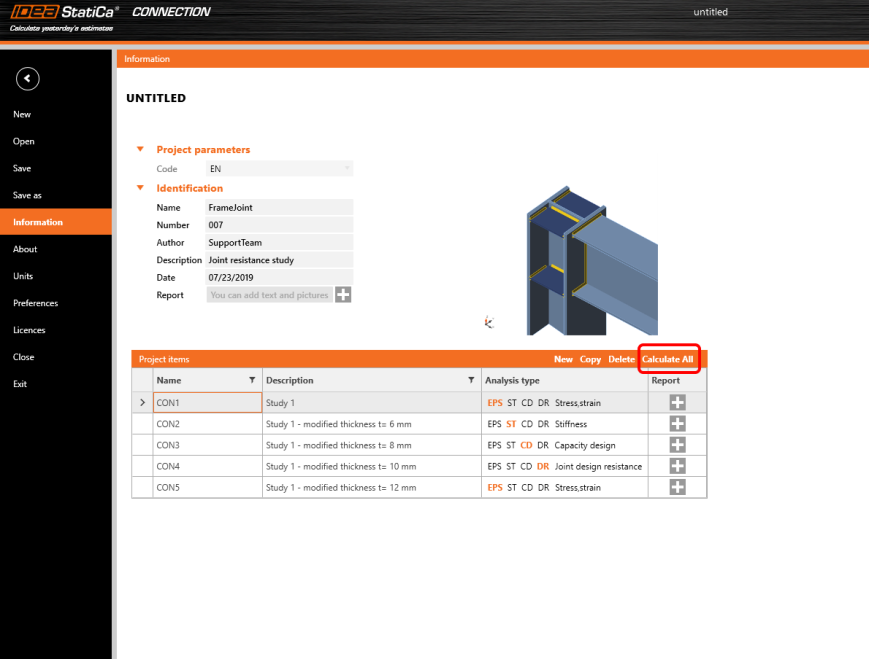Viewport: 869px width, 659px height.
Task: Select EPS analysis type for CON4
Action: coord(494,466)
